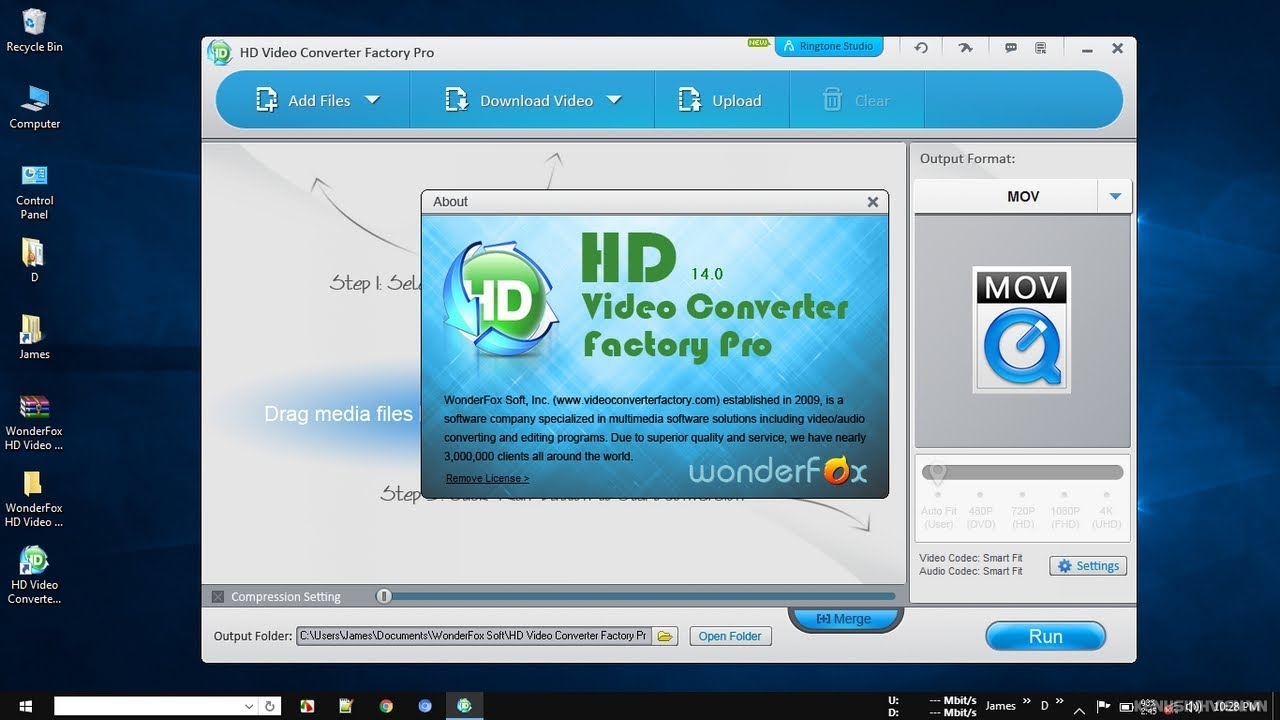Image resolution: width=1280 pixels, height=720 pixels.
Task: Select the D folder desktop icon
Action: pos(34,260)
